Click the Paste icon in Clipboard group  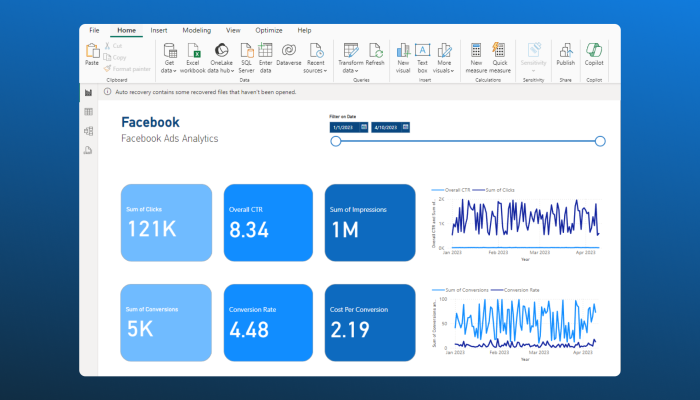[x=92, y=53]
